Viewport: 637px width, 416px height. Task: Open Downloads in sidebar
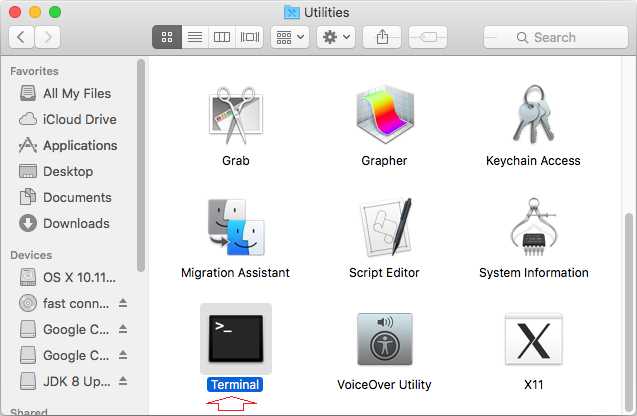click(x=65, y=223)
